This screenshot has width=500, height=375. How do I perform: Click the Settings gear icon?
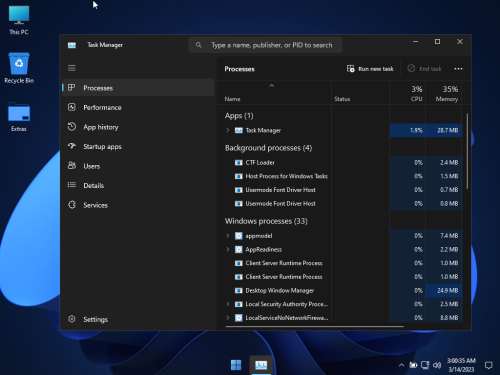click(72, 319)
